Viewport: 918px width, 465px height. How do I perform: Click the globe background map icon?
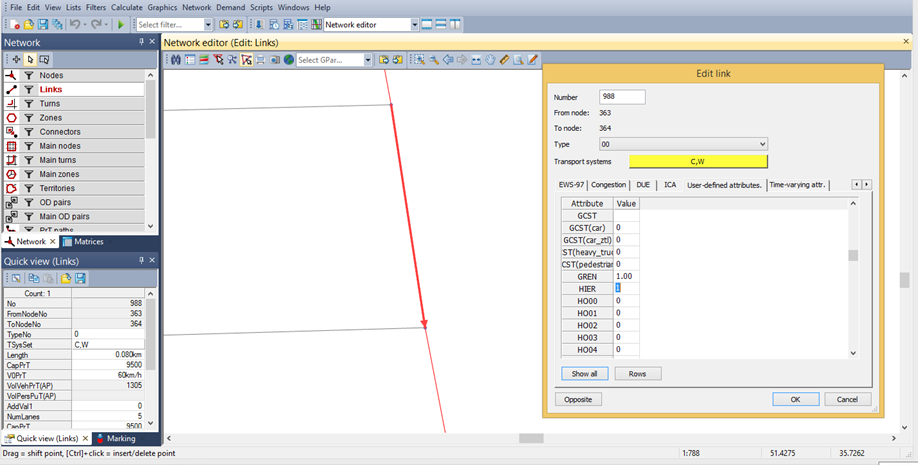(288, 60)
